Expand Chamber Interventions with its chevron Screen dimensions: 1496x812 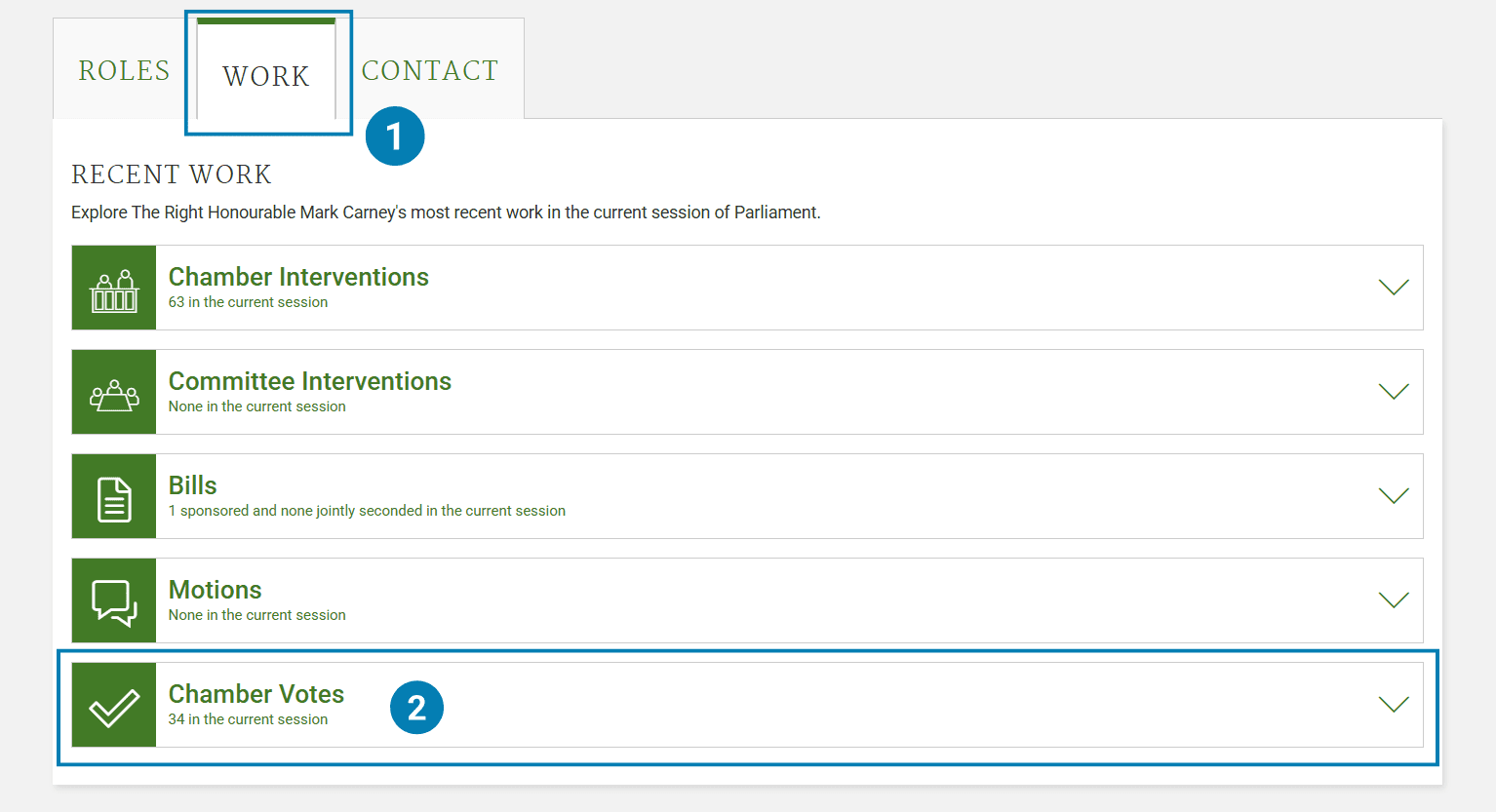coord(1394,288)
